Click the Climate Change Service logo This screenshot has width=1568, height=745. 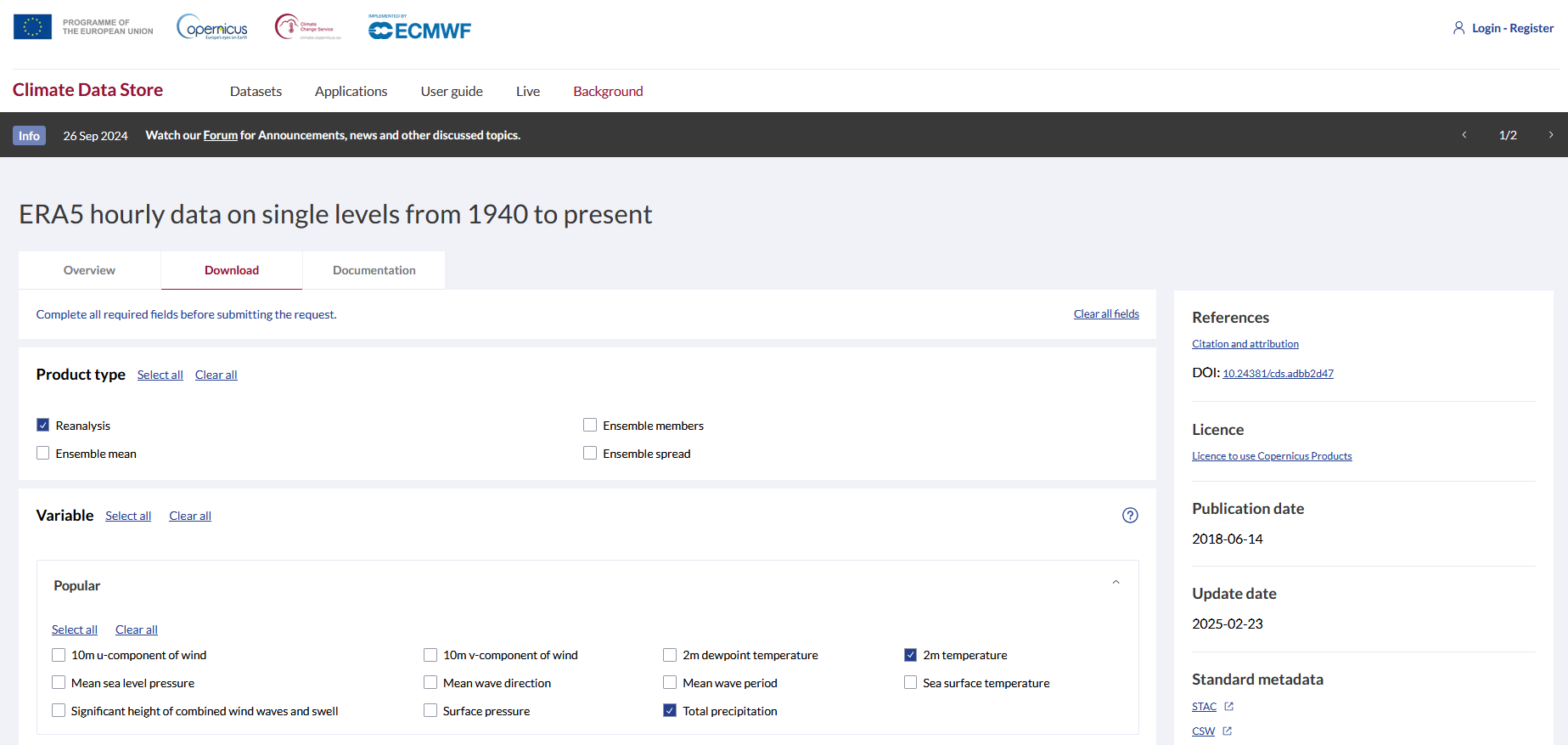[x=307, y=27]
